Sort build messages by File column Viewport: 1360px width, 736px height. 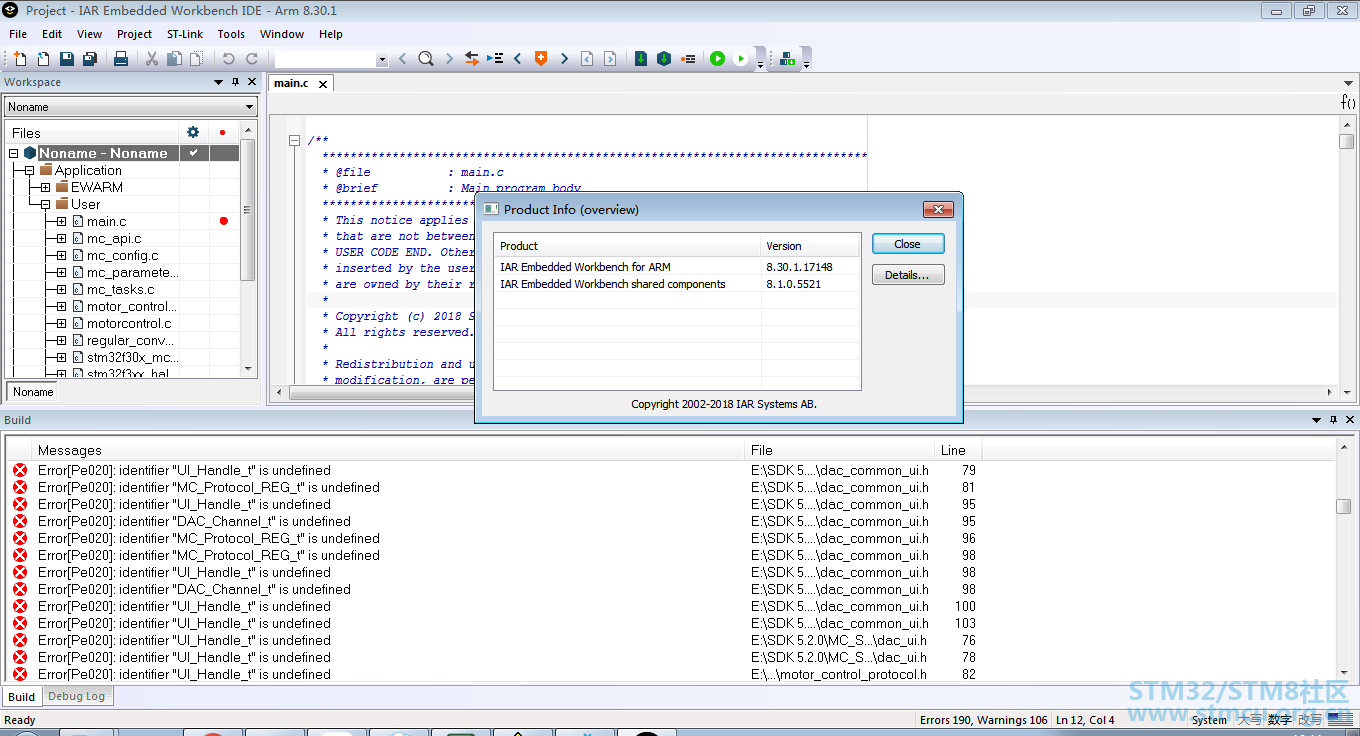pos(840,450)
